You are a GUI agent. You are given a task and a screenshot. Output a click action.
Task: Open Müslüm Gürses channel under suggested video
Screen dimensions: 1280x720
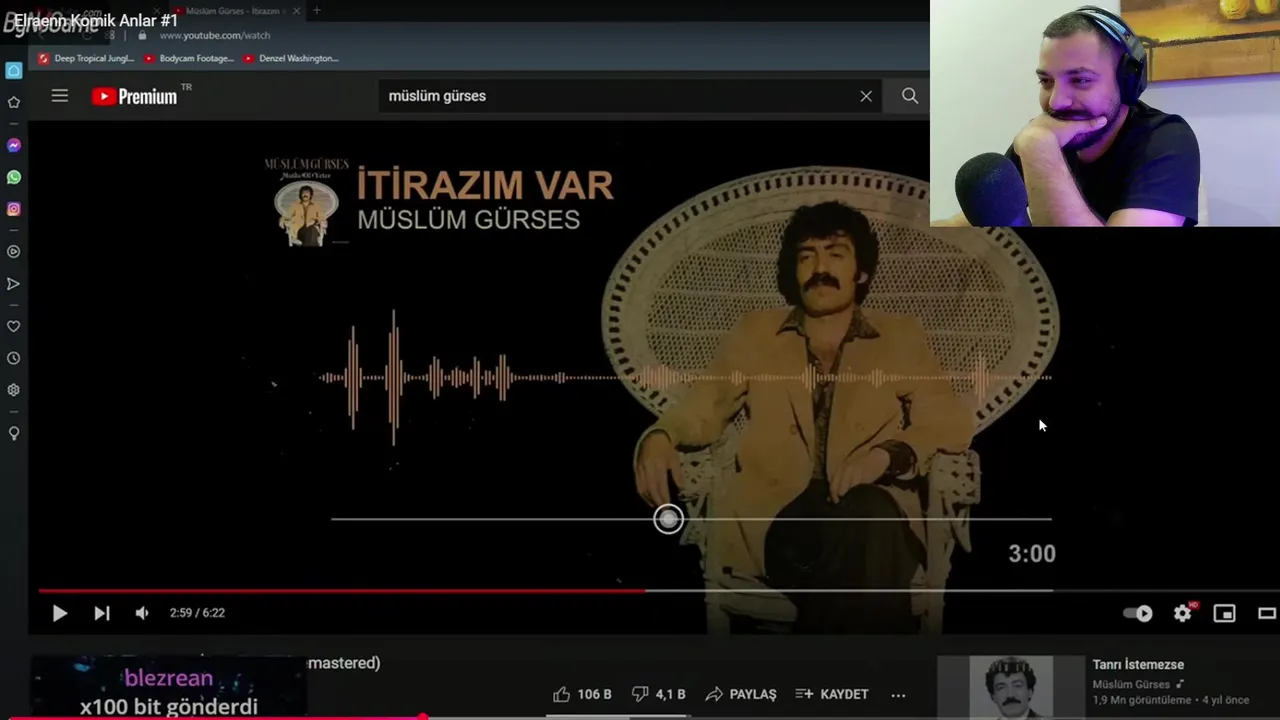1131,685
